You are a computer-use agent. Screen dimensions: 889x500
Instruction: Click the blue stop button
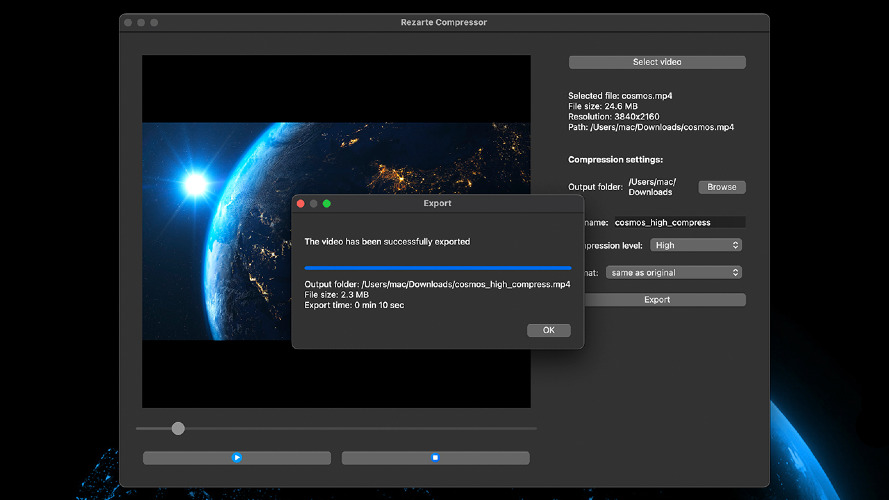[x=435, y=457]
